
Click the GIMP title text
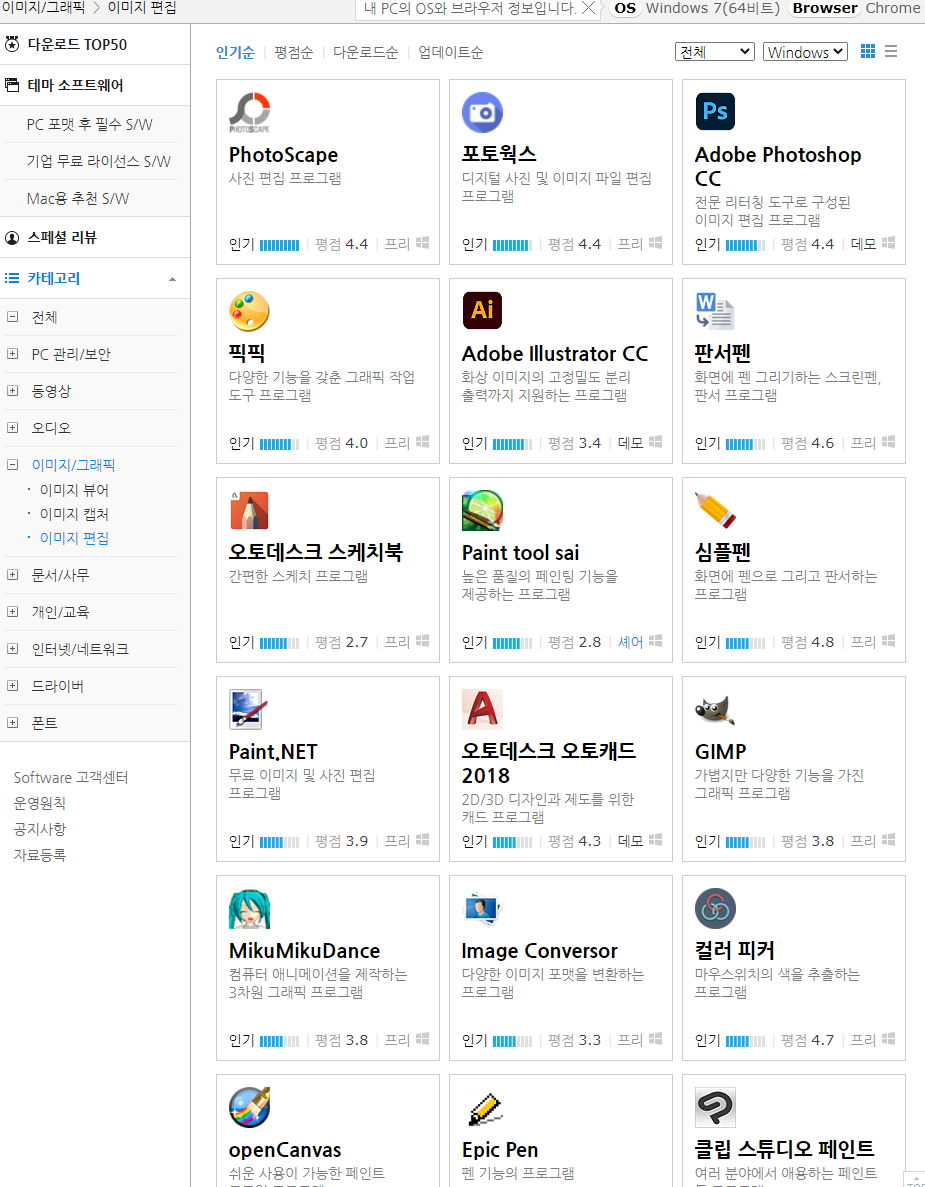pos(721,752)
